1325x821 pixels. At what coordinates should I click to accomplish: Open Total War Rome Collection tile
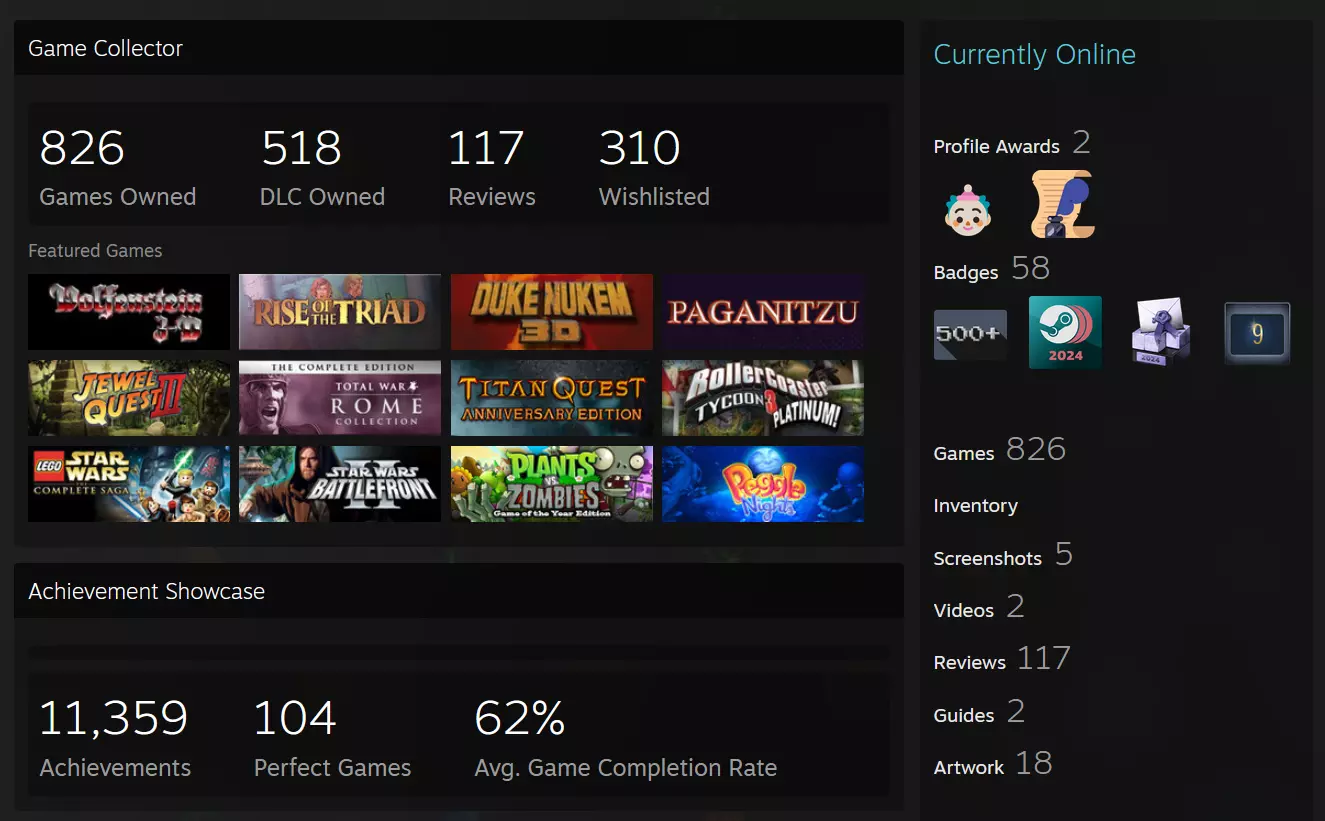[x=340, y=398]
